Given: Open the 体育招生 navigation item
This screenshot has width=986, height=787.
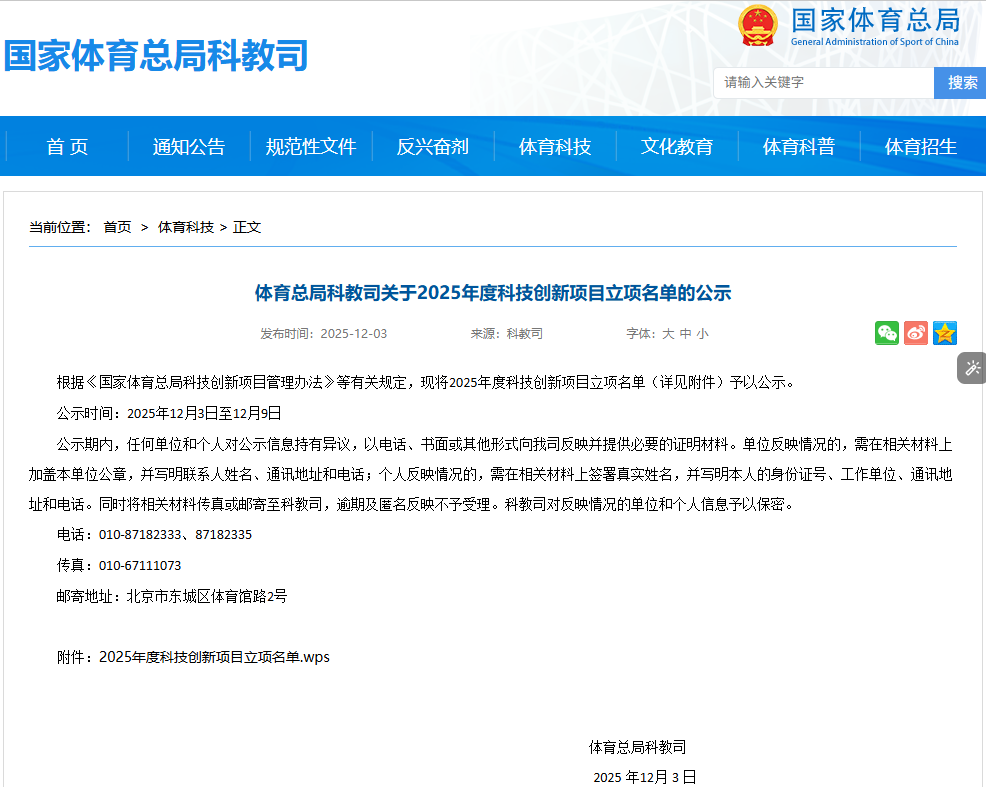Looking at the screenshot, I should (x=921, y=147).
